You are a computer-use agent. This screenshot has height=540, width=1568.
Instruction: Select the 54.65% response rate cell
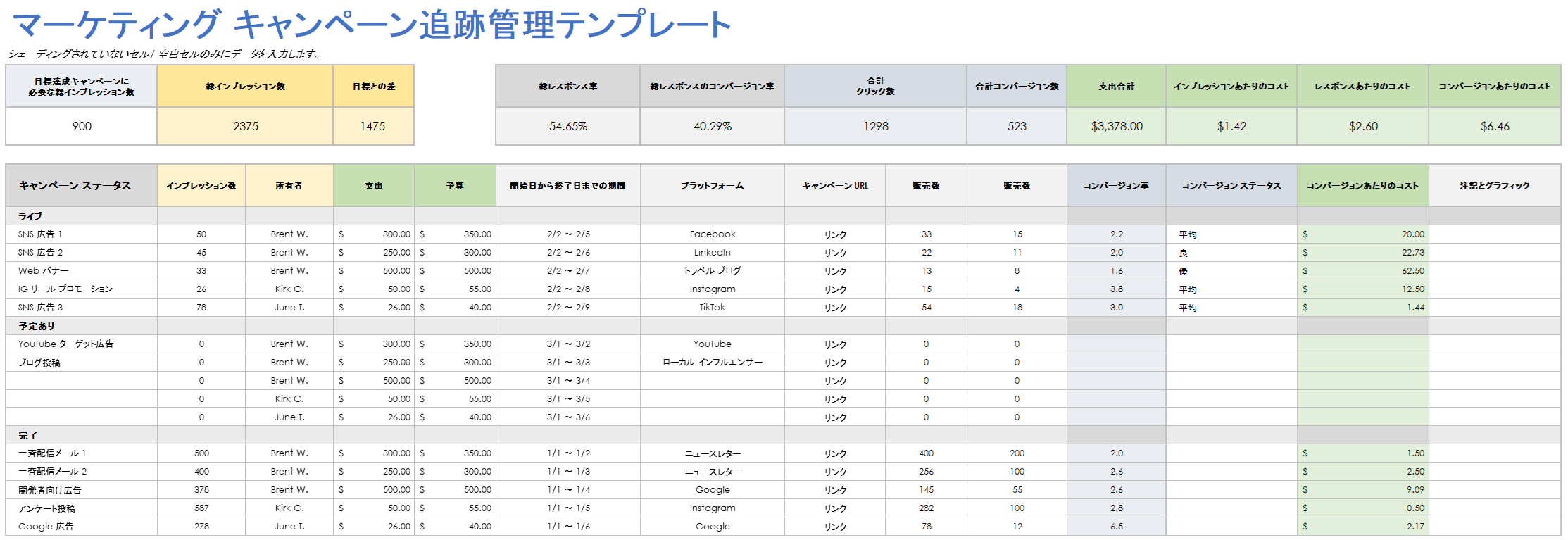(567, 126)
